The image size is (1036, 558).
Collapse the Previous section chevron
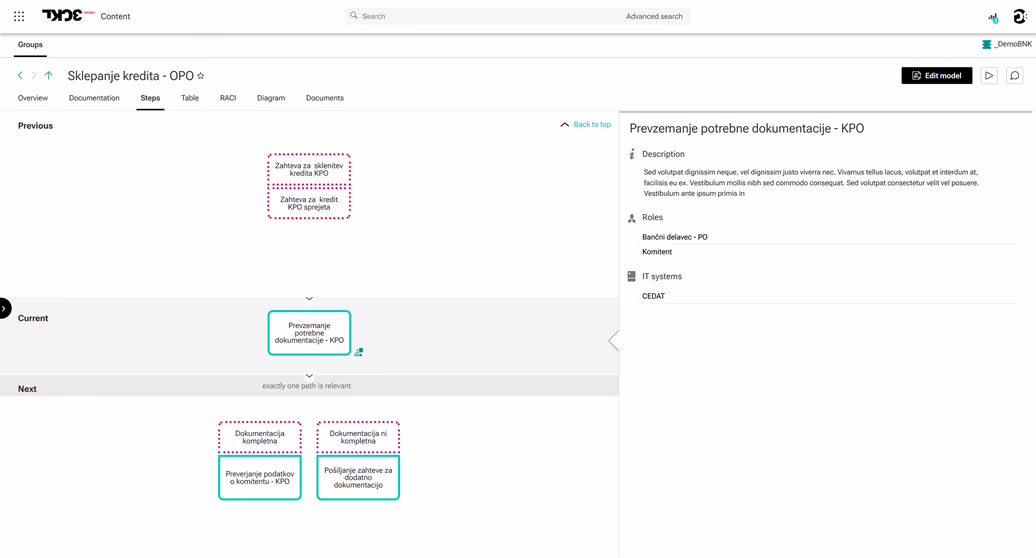(x=309, y=298)
